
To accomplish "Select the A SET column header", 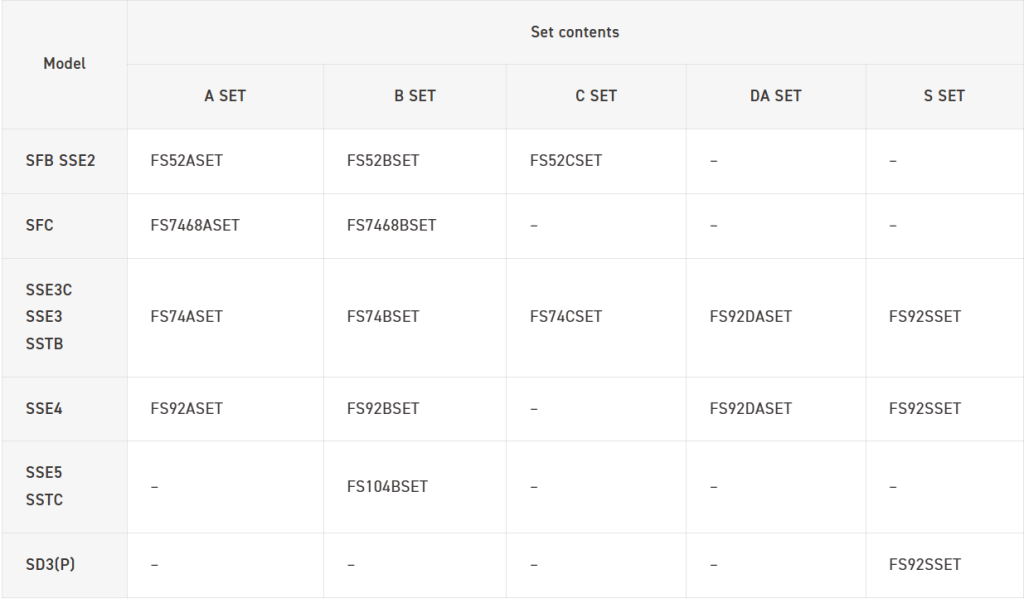I will (225, 96).
